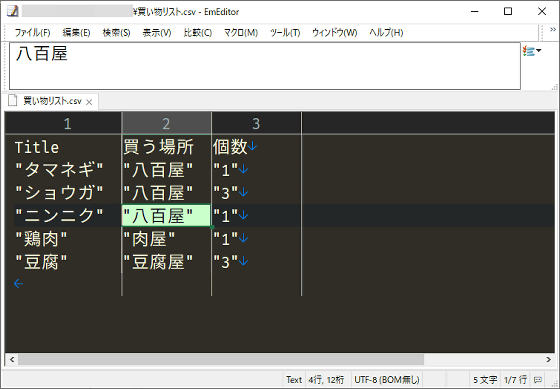The width and height of the screenshot is (560, 389).
Task: Click the horizontal scrollbar thumb
Action: (x=221, y=359)
